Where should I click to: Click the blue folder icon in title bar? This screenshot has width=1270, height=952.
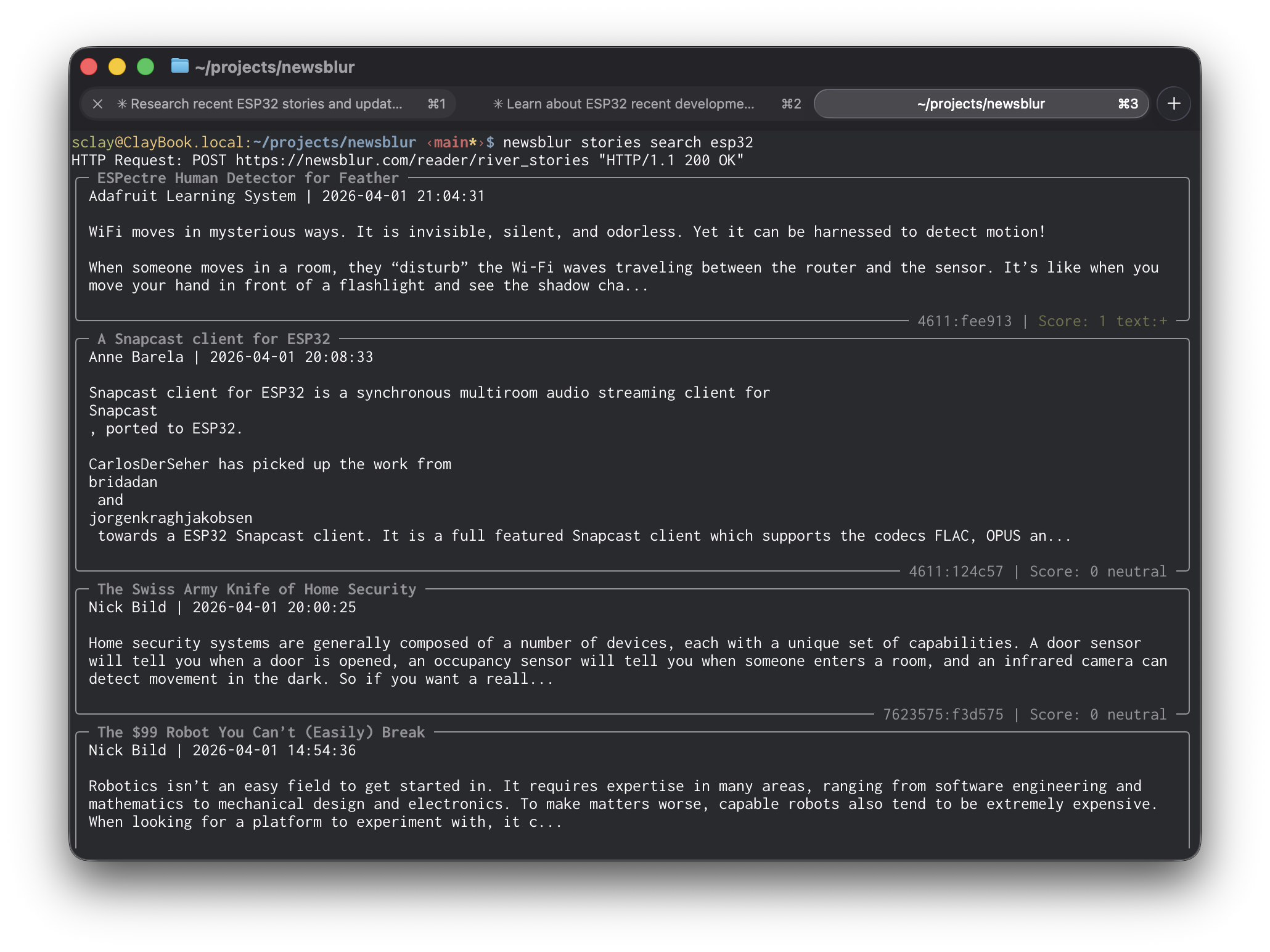[179, 66]
